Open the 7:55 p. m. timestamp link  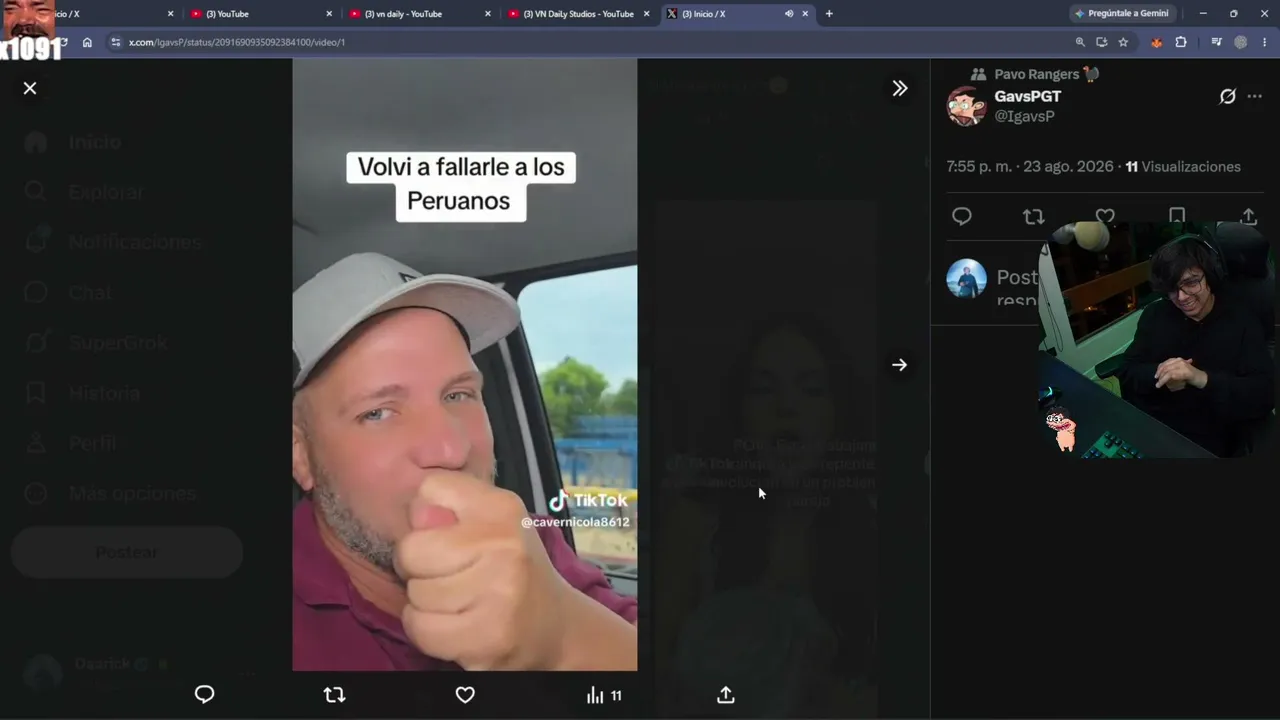(x=1030, y=167)
